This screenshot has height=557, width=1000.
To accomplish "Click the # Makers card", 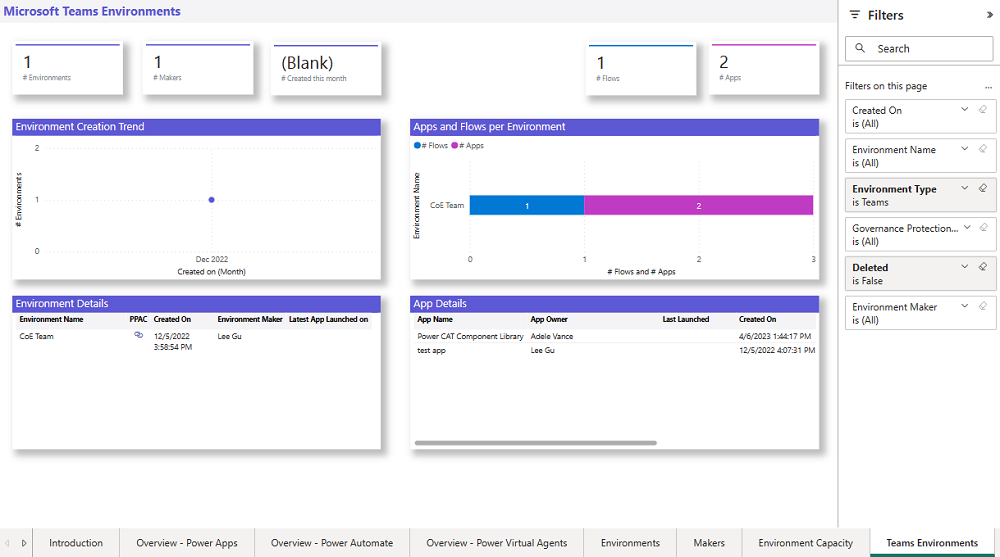I will click(198, 68).
